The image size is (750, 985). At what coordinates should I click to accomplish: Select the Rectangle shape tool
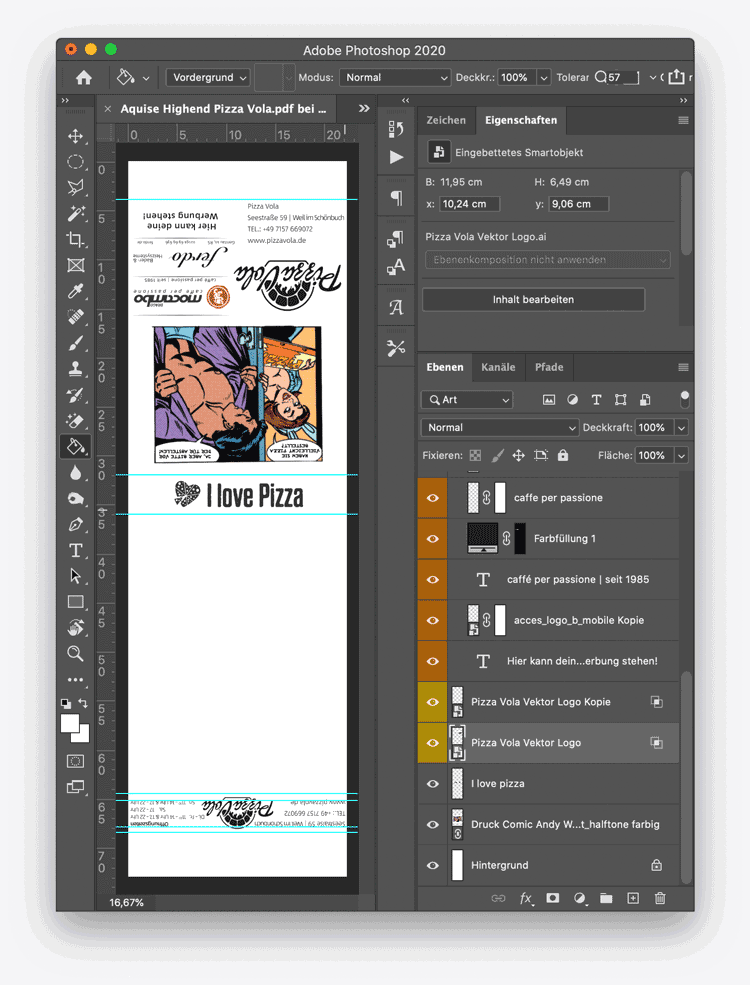click(x=75, y=602)
